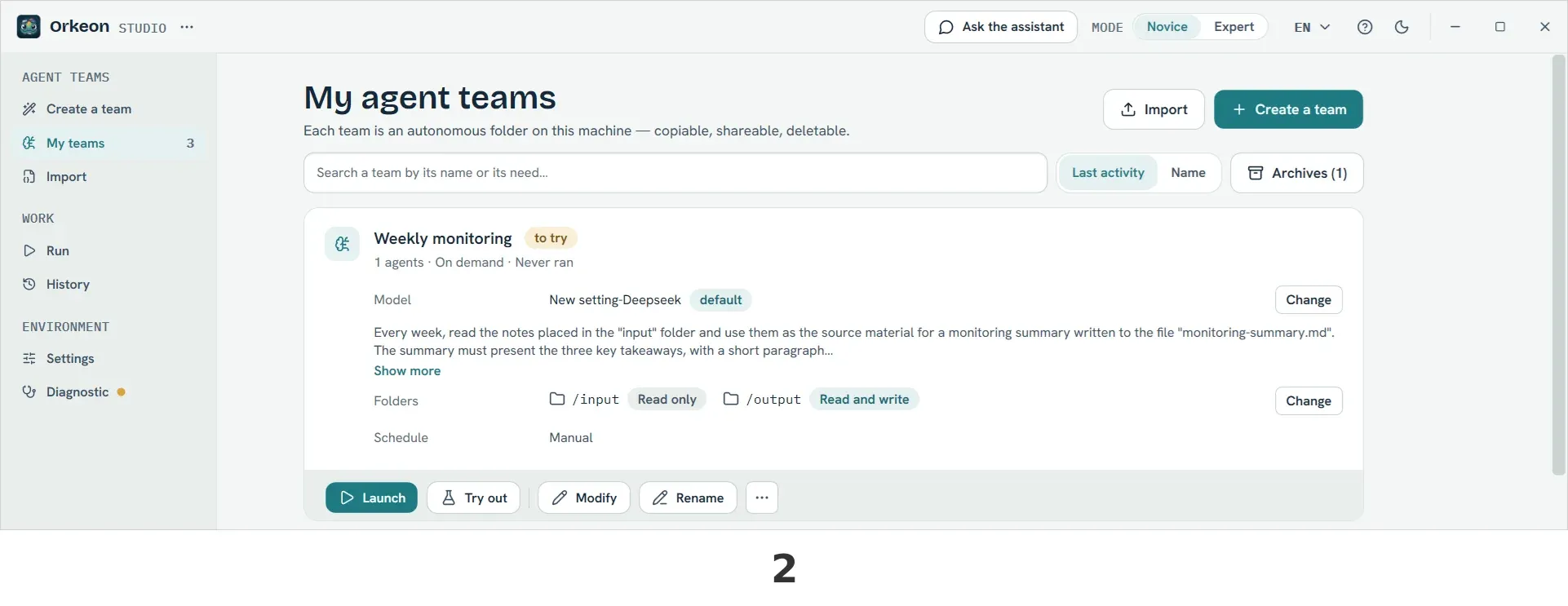Screen dimensions: 1568x606
Task: Click Ask the assistant button
Action: pos(1001,27)
